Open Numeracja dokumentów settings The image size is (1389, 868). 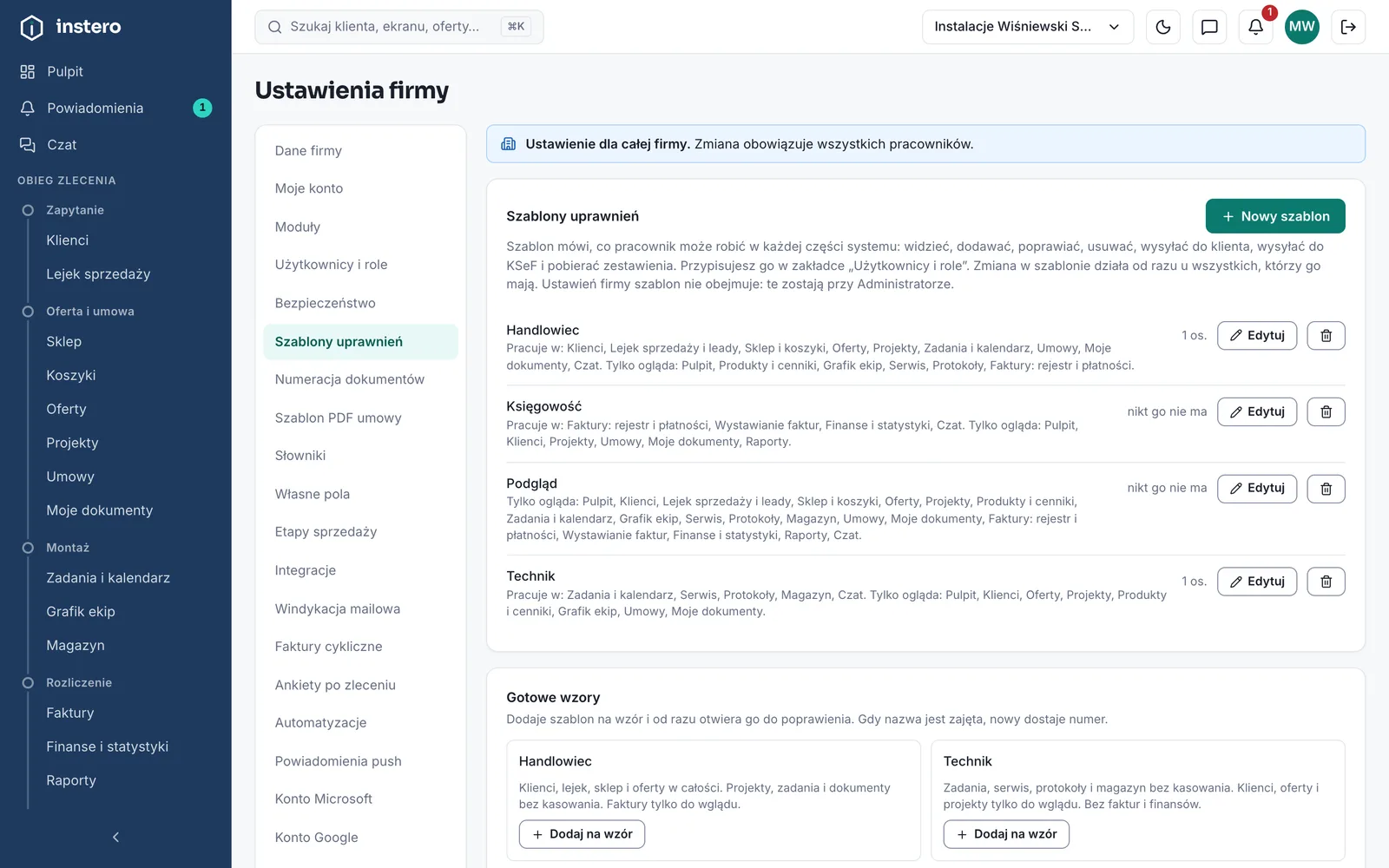(x=360, y=379)
